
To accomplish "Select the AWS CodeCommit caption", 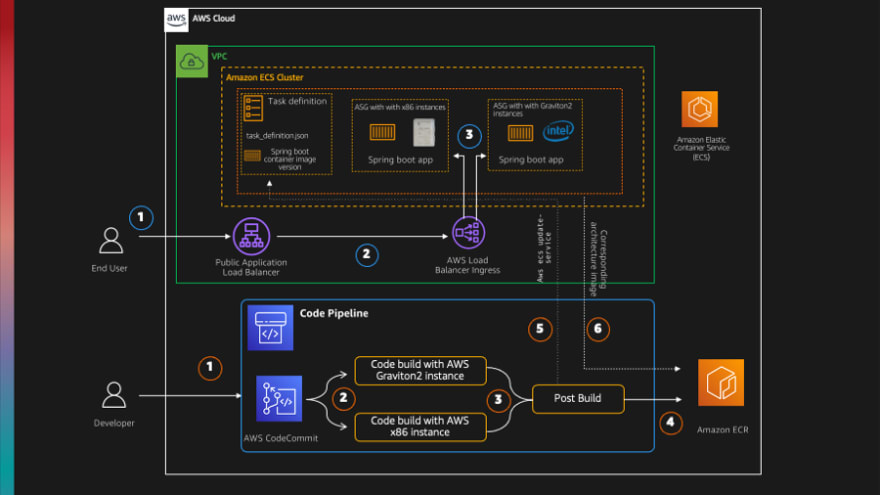I will pos(281,438).
